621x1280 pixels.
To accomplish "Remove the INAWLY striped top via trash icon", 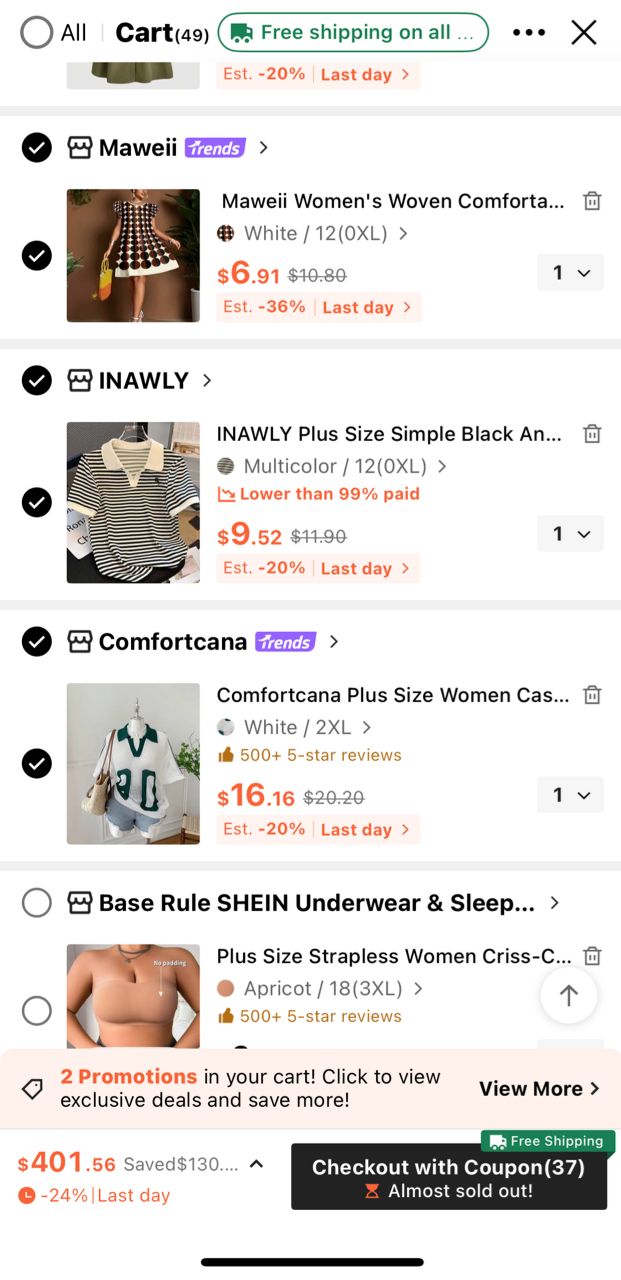I will click(x=592, y=434).
